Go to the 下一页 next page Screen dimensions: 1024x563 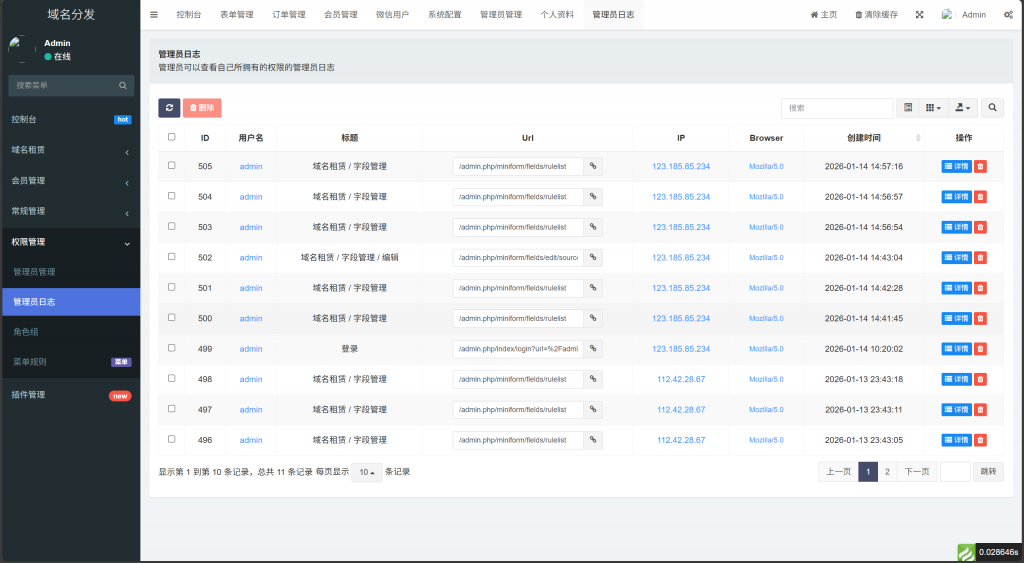[917, 472]
